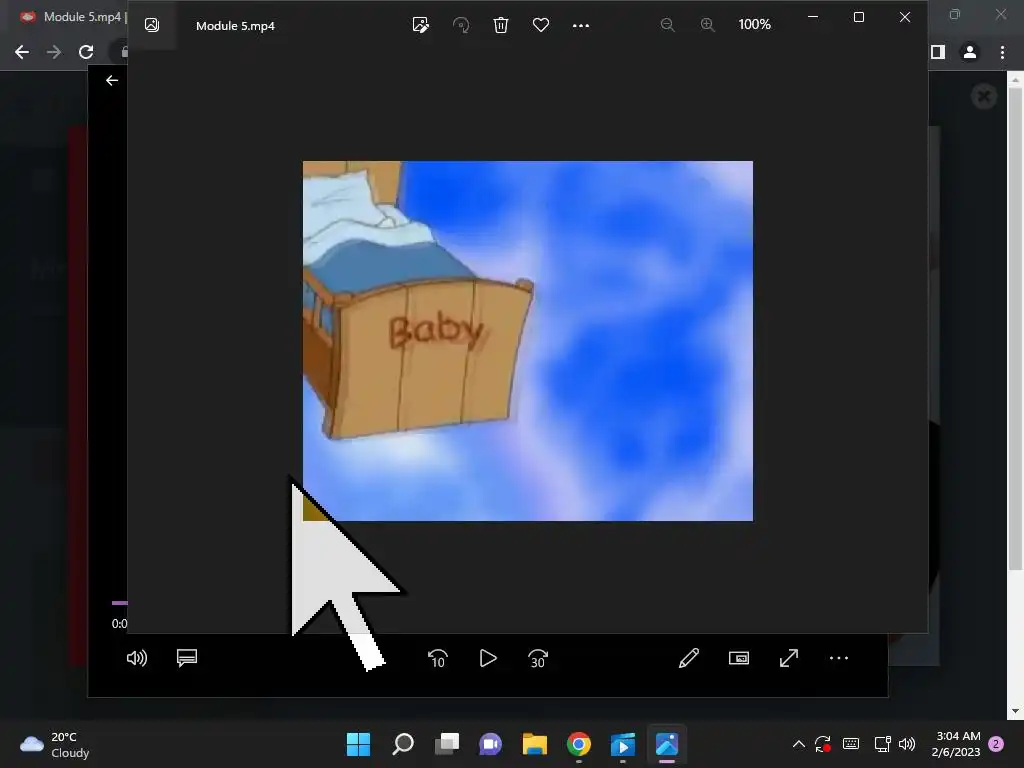Enter full screen in media player
Viewport: 1024px width, 768px height.
coord(789,658)
